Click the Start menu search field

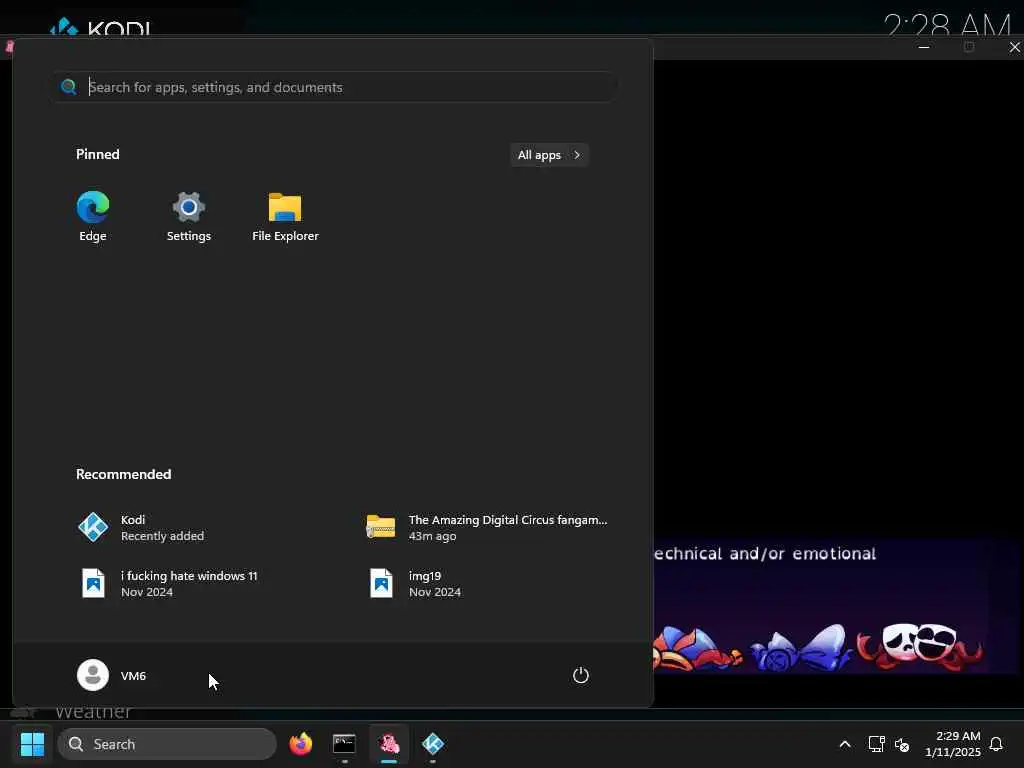[335, 87]
